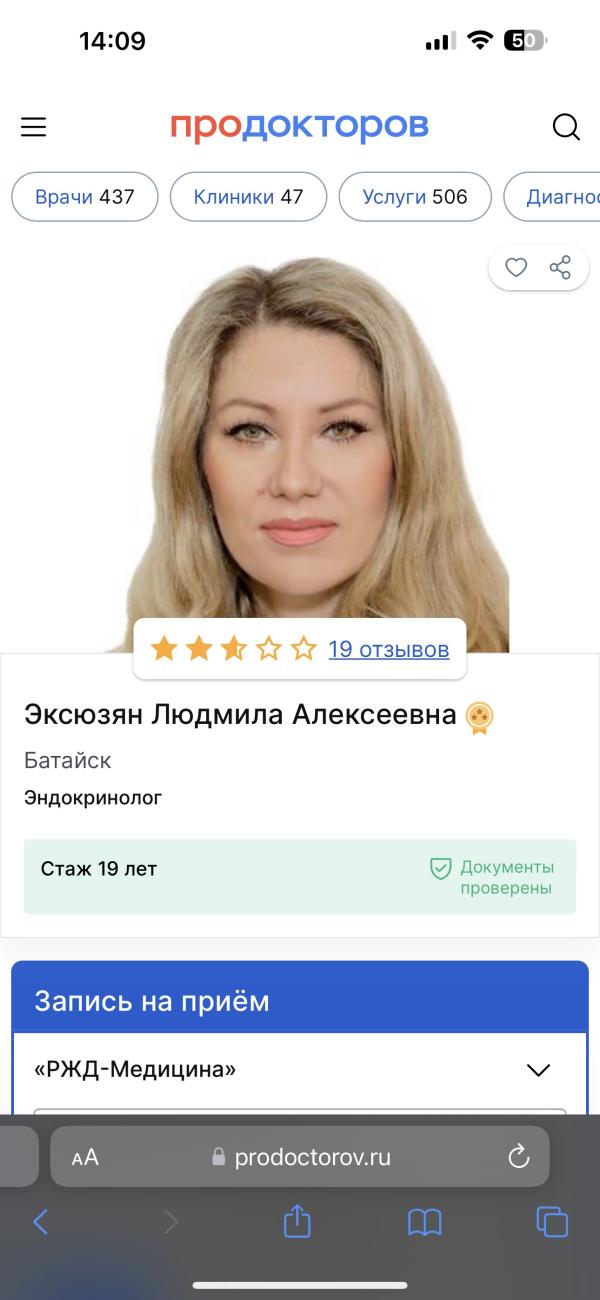Tap the search magnifier icon

coord(566,127)
